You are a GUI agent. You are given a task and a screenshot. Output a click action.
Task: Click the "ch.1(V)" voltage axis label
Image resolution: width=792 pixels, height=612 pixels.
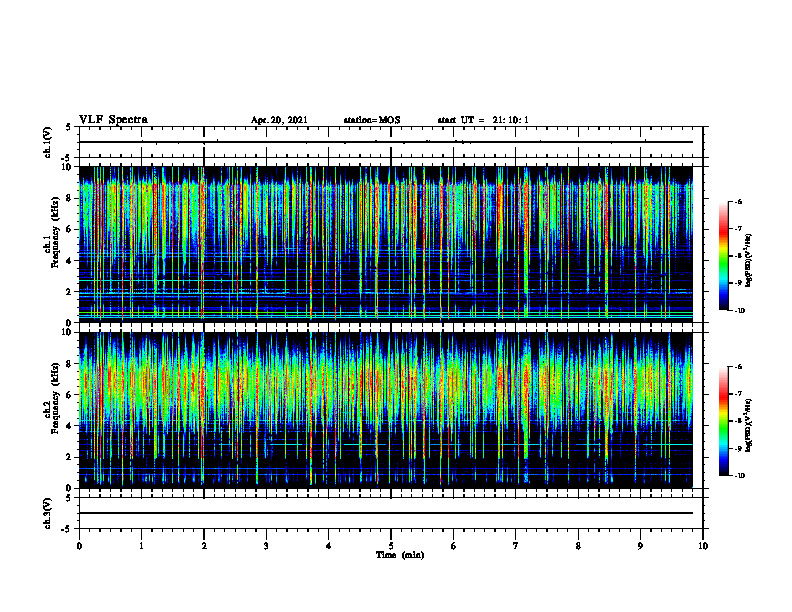(47, 142)
